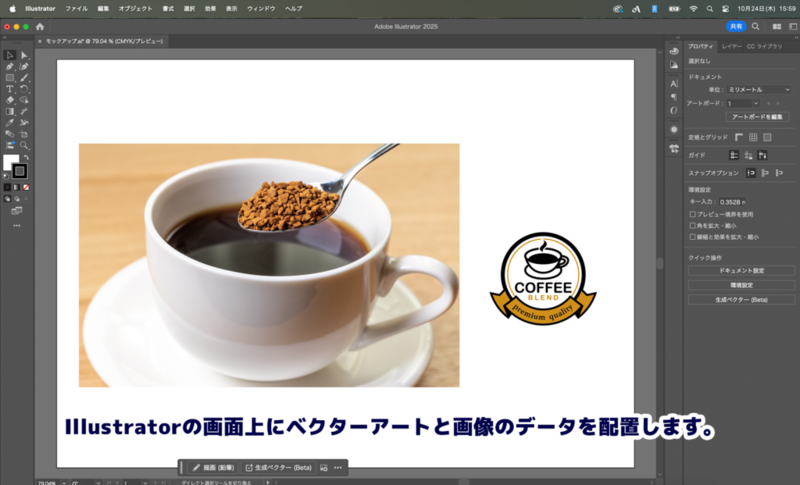Go to next artboard arrow in properties
The width and height of the screenshot is (800, 485).
pos(778,104)
